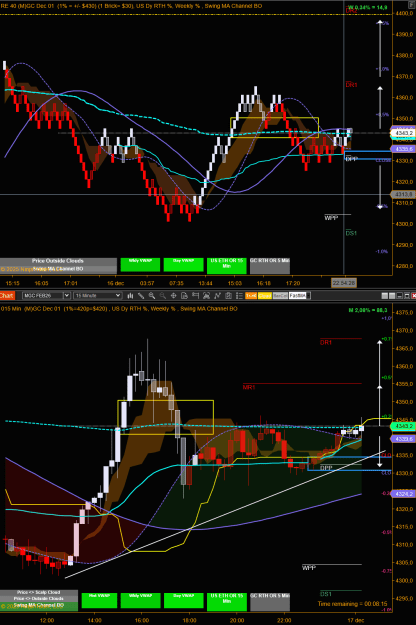Select the white trend line in lower chart

click(x=223, y=514)
